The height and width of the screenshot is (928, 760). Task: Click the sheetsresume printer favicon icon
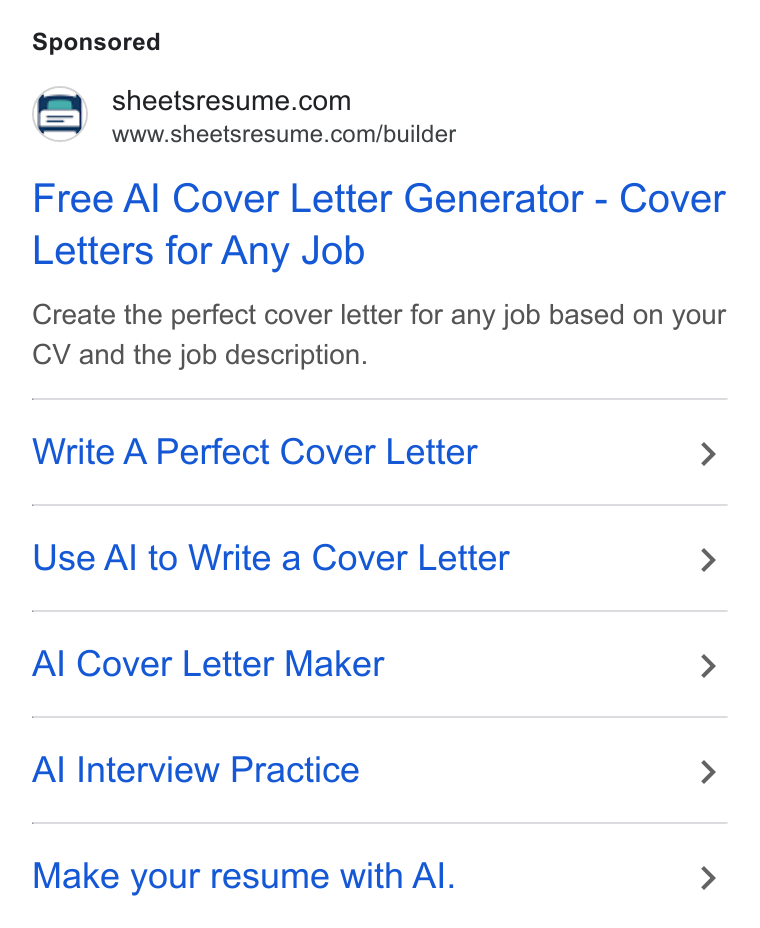pyautogui.click(x=60, y=114)
